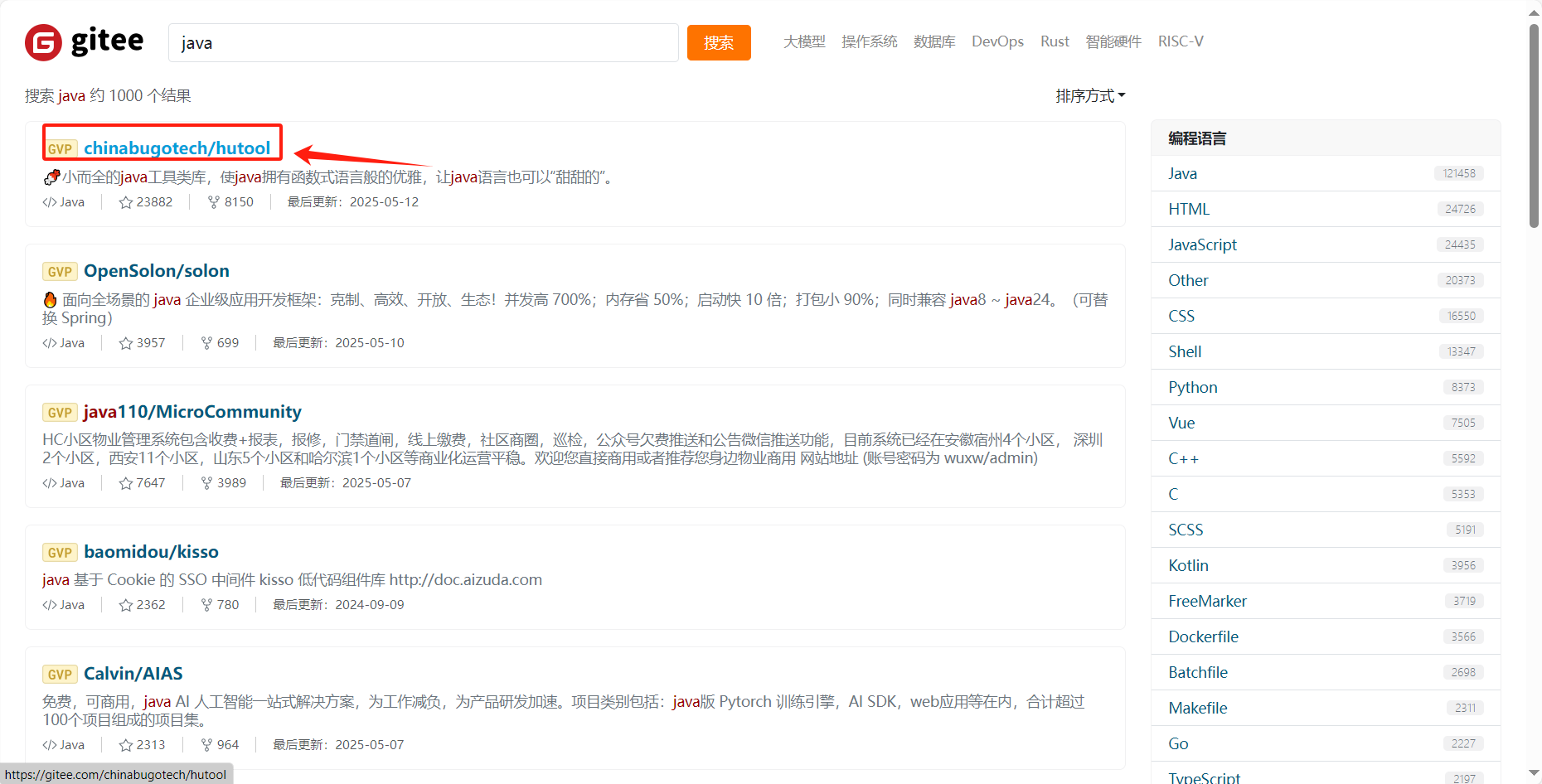Click the chicken-leg emoji in the hutool description
The width and height of the screenshot is (1542, 784).
(51, 177)
